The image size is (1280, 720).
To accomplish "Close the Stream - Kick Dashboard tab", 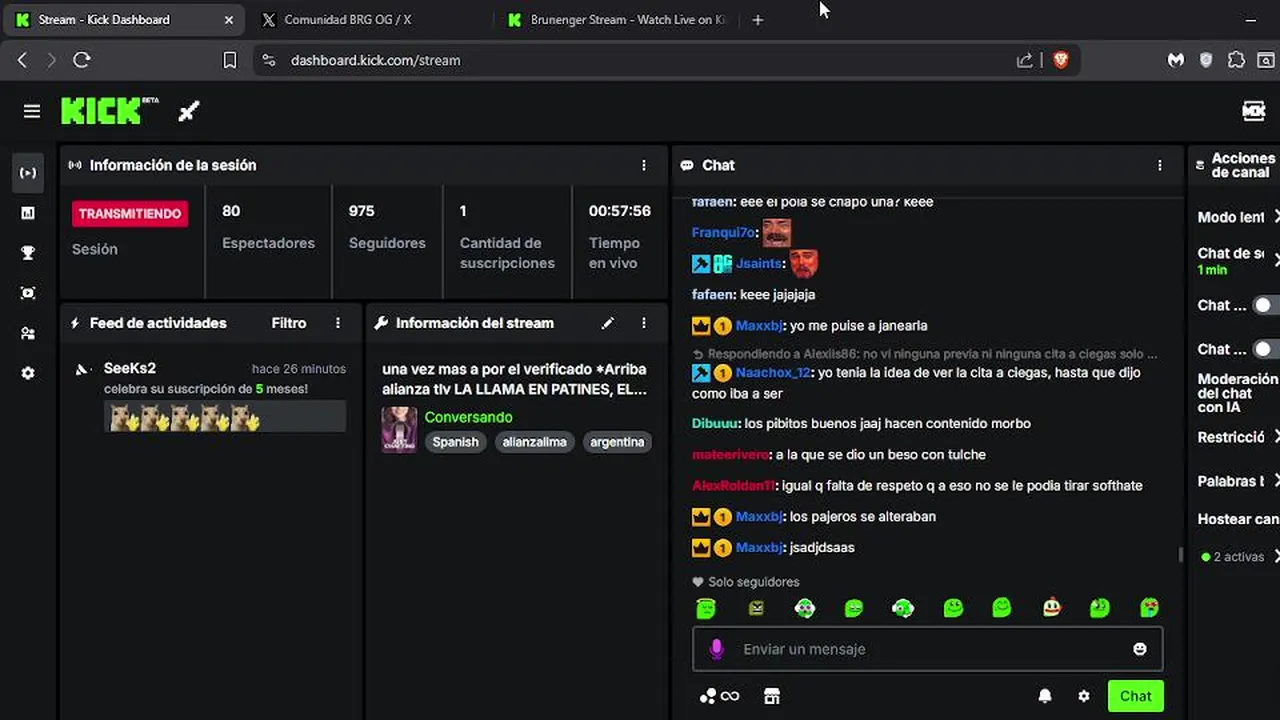I will click(x=229, y=19).
